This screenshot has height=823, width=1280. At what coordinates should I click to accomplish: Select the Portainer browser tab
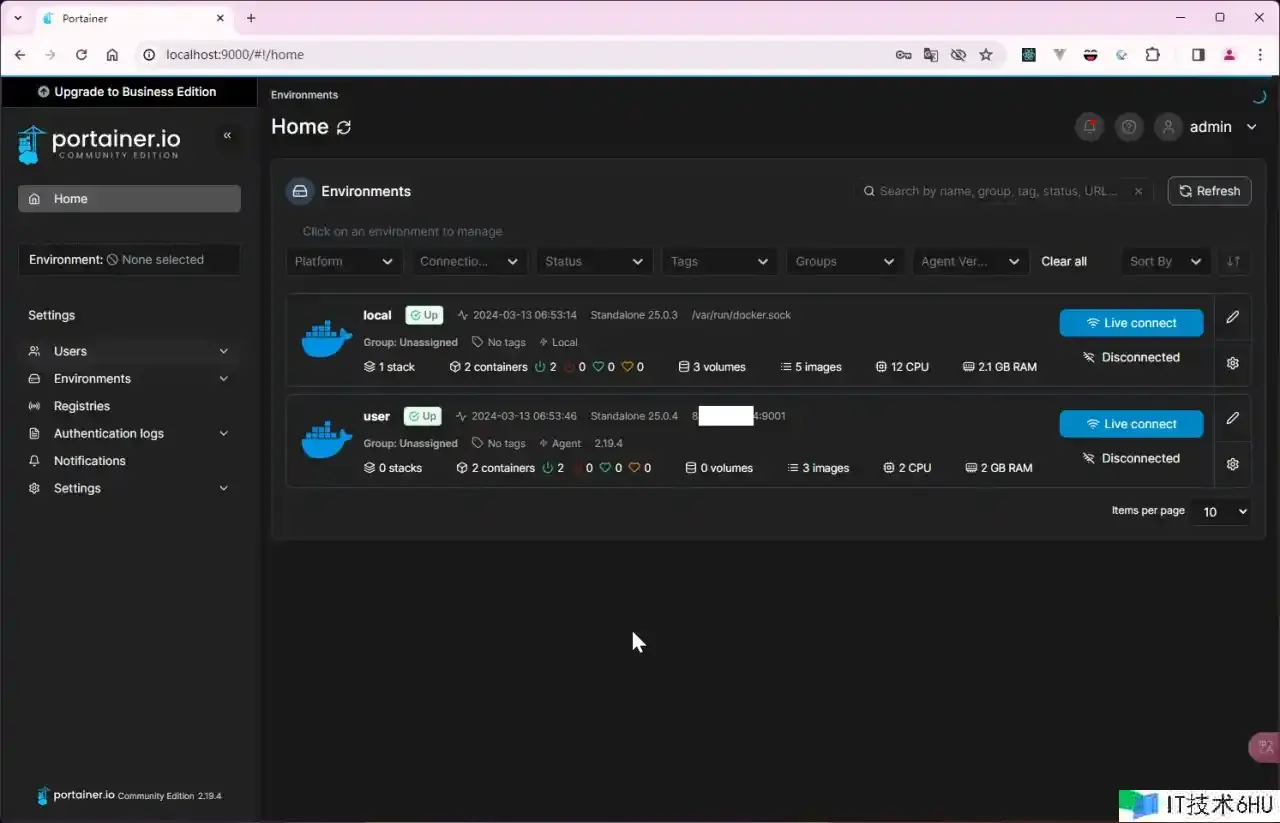(135, 18)
